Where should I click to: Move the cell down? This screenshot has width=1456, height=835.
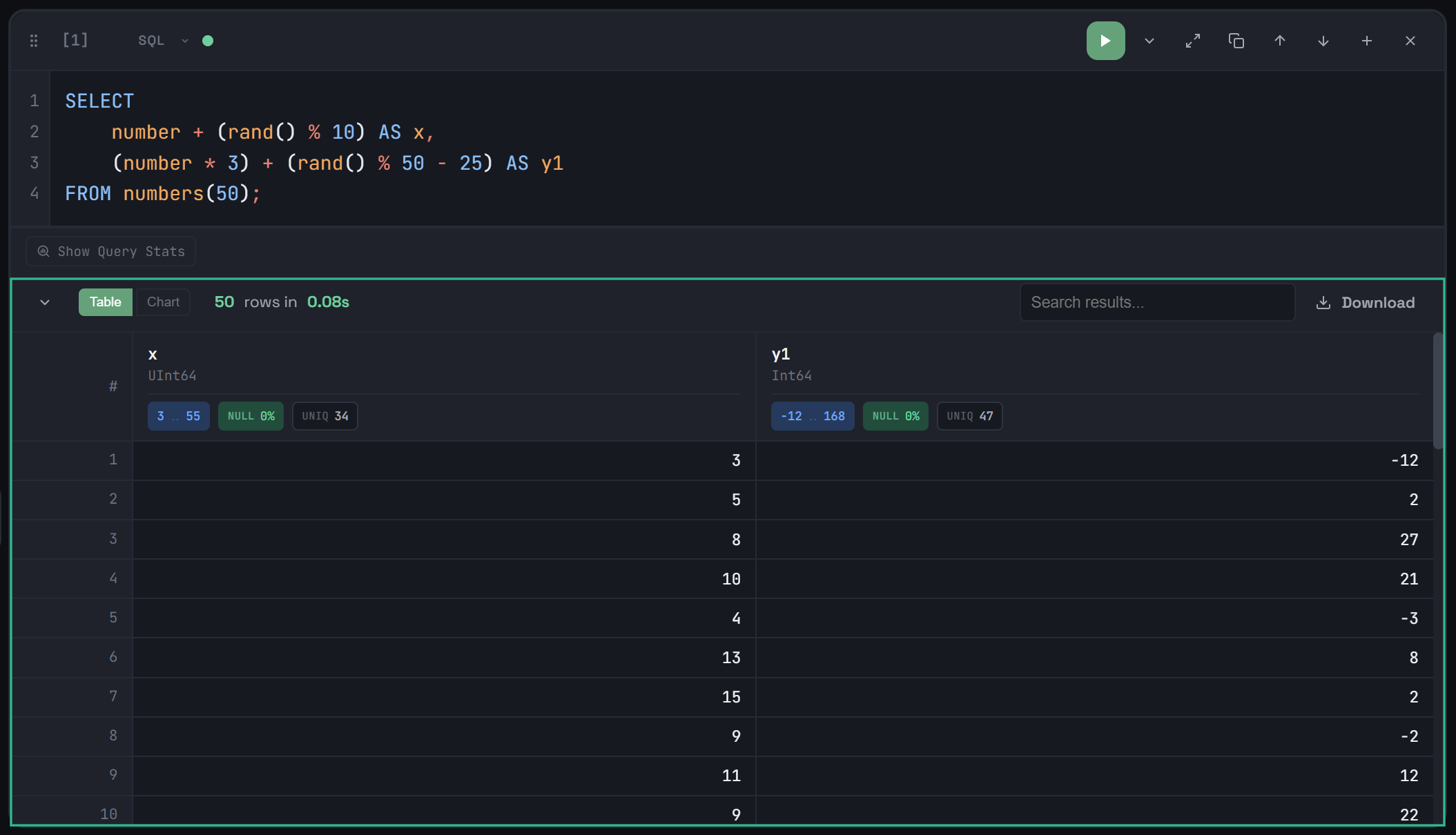[1323, 41]
